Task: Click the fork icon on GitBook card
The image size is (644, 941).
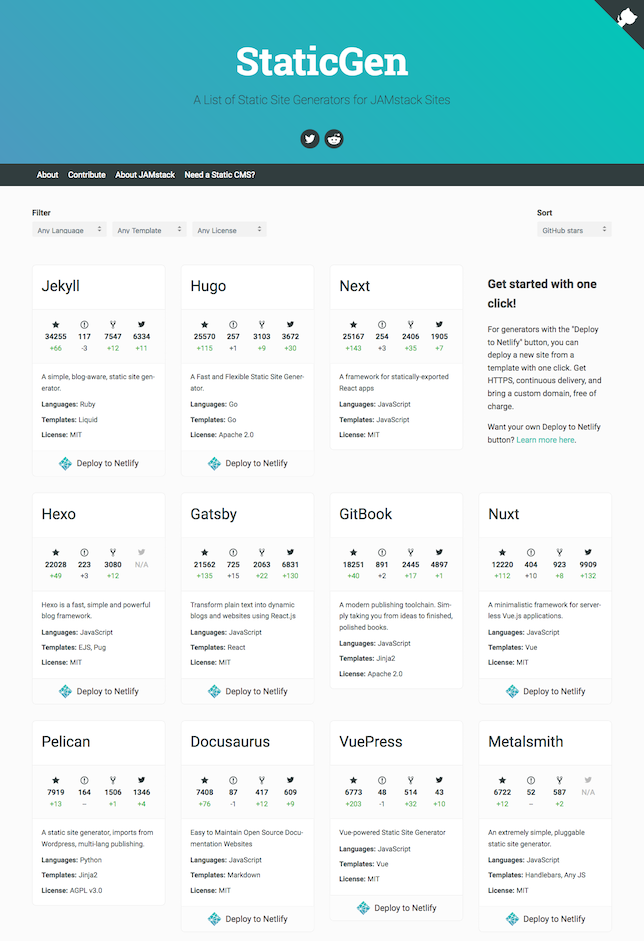Action: coord(411,553)
